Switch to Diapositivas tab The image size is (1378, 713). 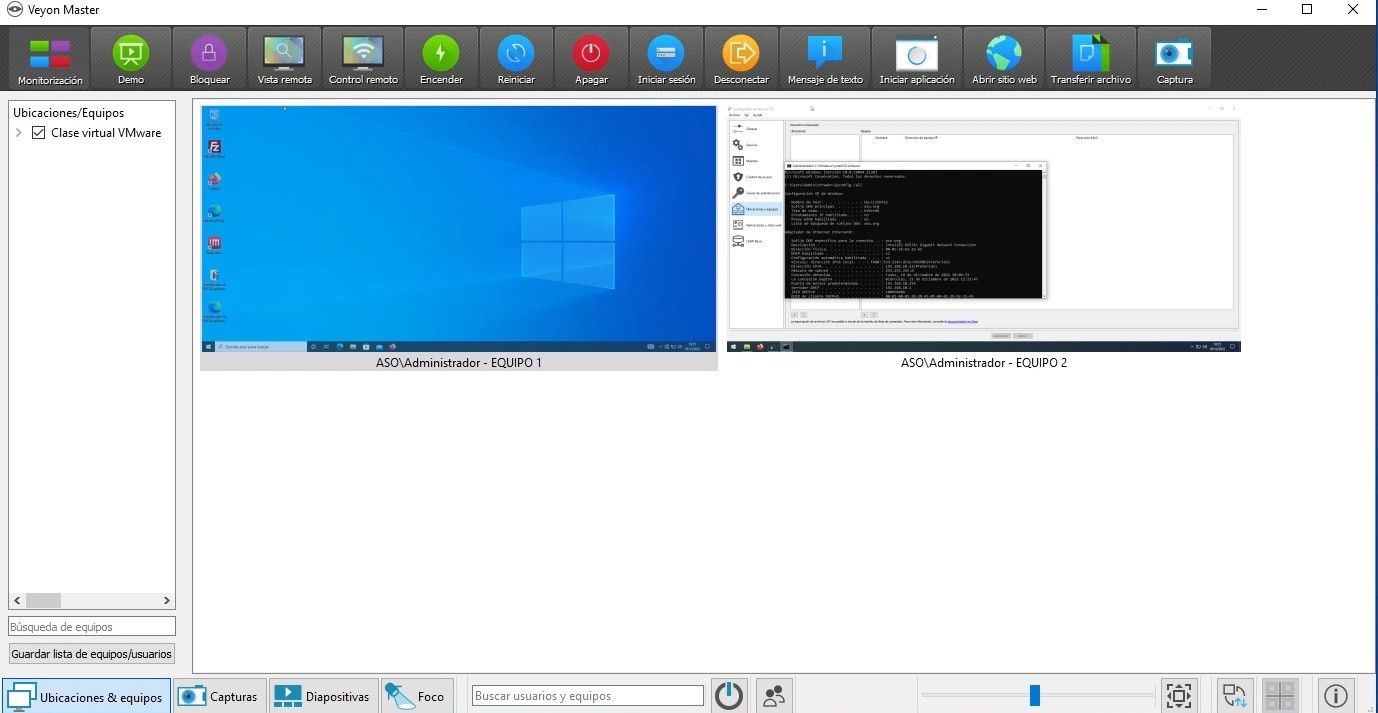tap(322, 696)
